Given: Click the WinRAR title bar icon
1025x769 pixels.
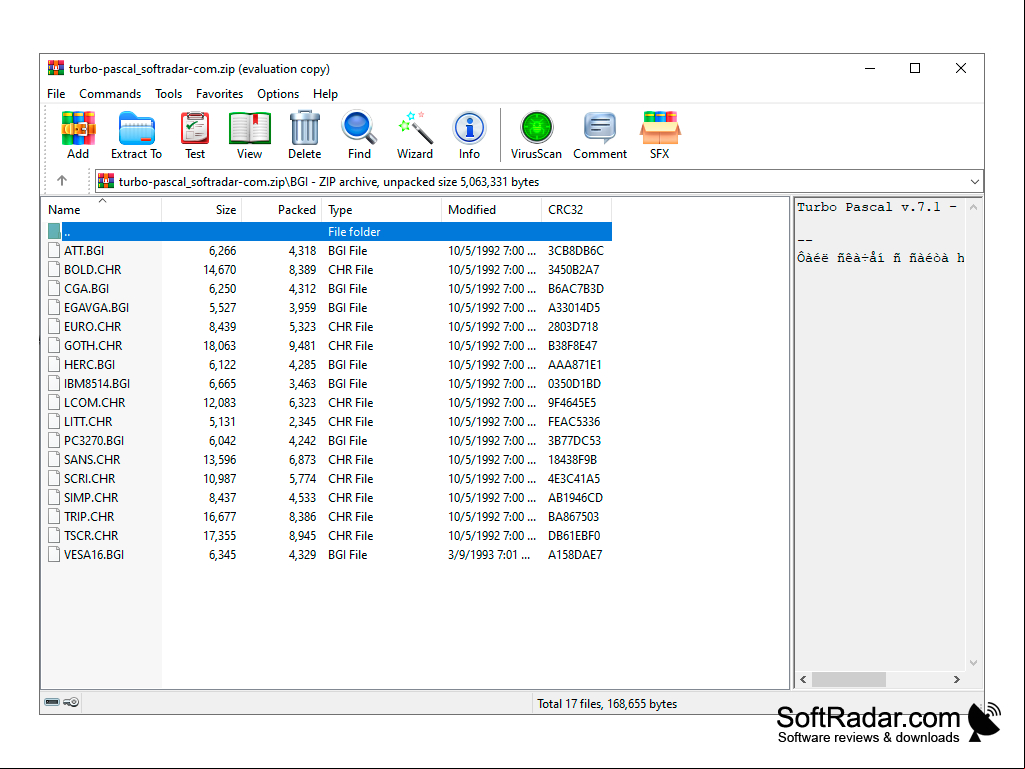Looking at the screenshot, I should coord(56,68).
